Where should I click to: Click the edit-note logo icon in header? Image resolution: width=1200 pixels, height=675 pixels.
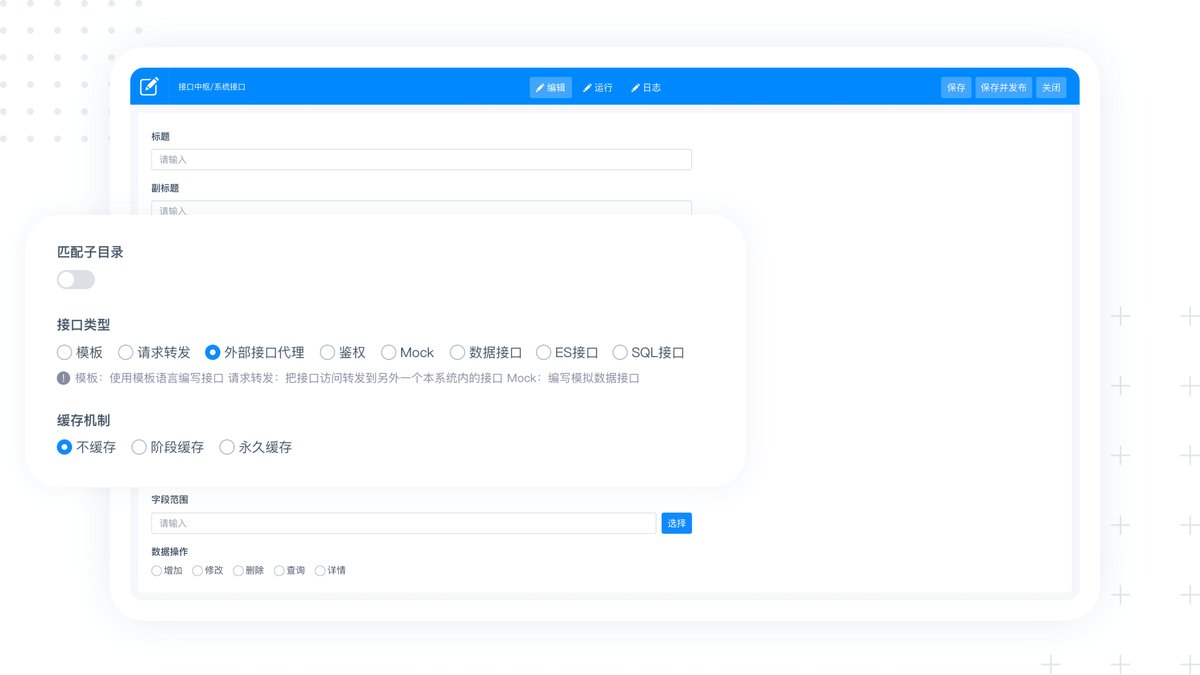pyautogui.click(x=149, y=87)
